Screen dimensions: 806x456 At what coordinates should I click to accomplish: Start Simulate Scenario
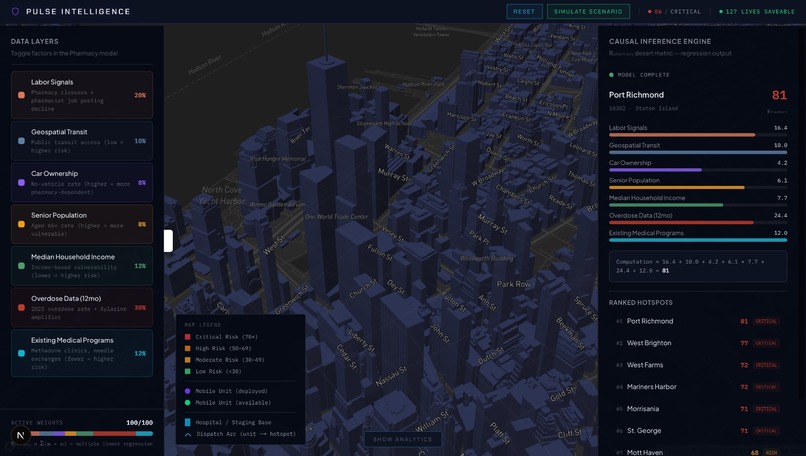[x=588, y=11]
